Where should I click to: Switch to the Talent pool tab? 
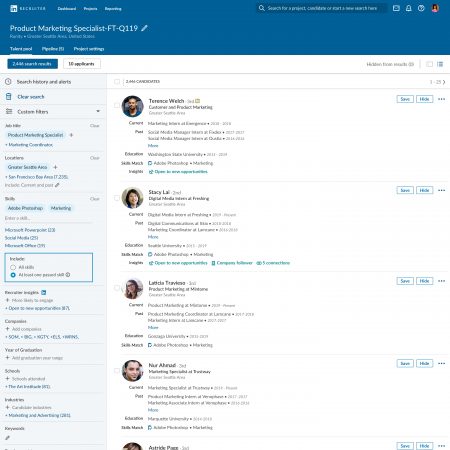(x=21, y=49)
